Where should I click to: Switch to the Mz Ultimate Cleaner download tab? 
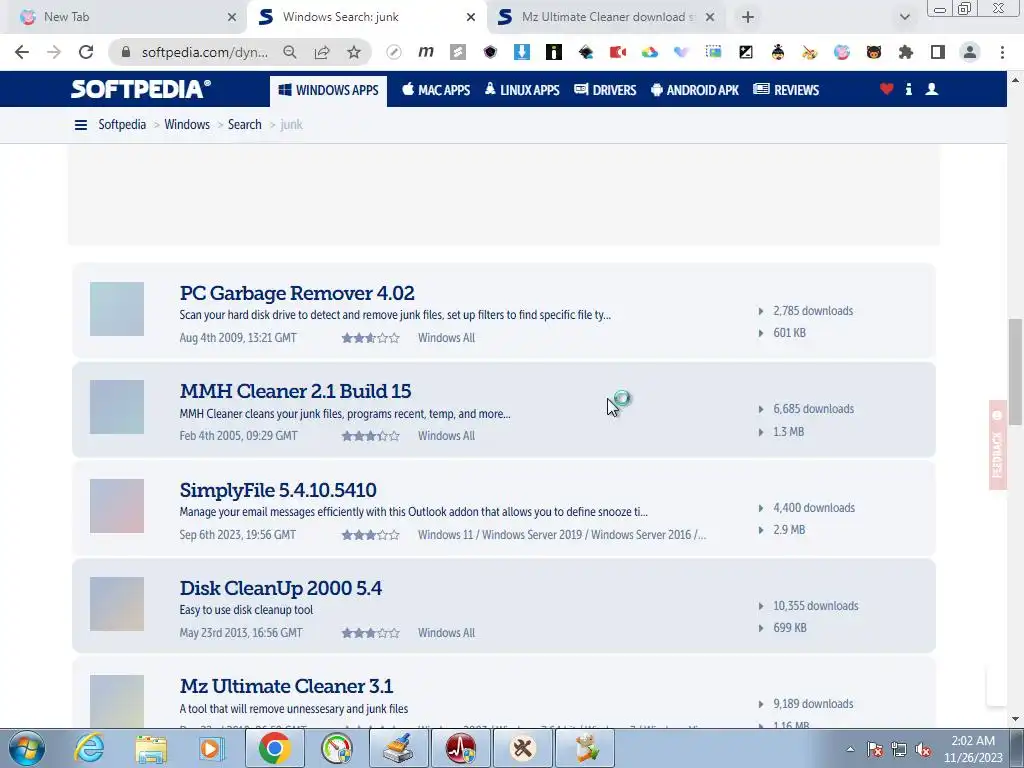tap(604, 17)
